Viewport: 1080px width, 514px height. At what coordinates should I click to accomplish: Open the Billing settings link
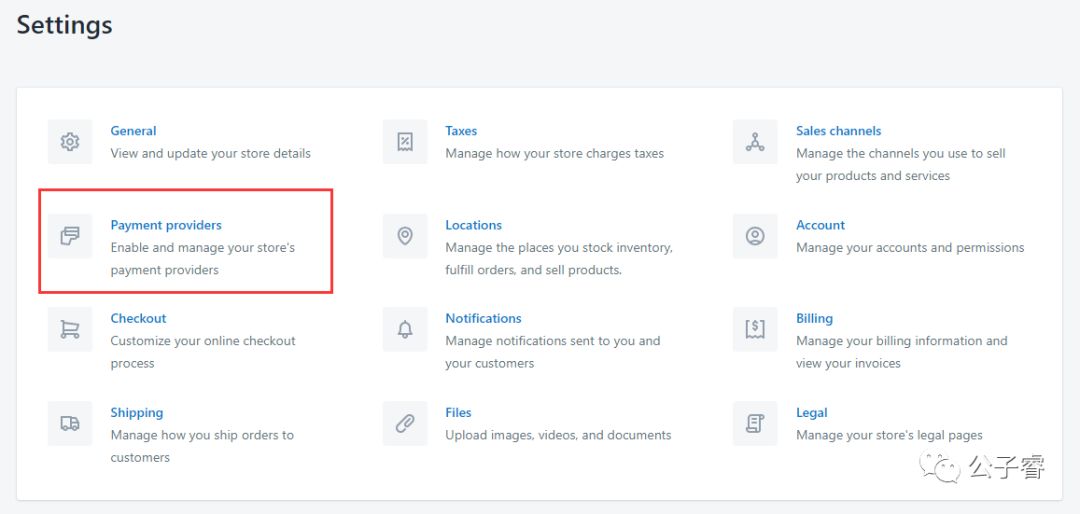click(x=814, y=319)
